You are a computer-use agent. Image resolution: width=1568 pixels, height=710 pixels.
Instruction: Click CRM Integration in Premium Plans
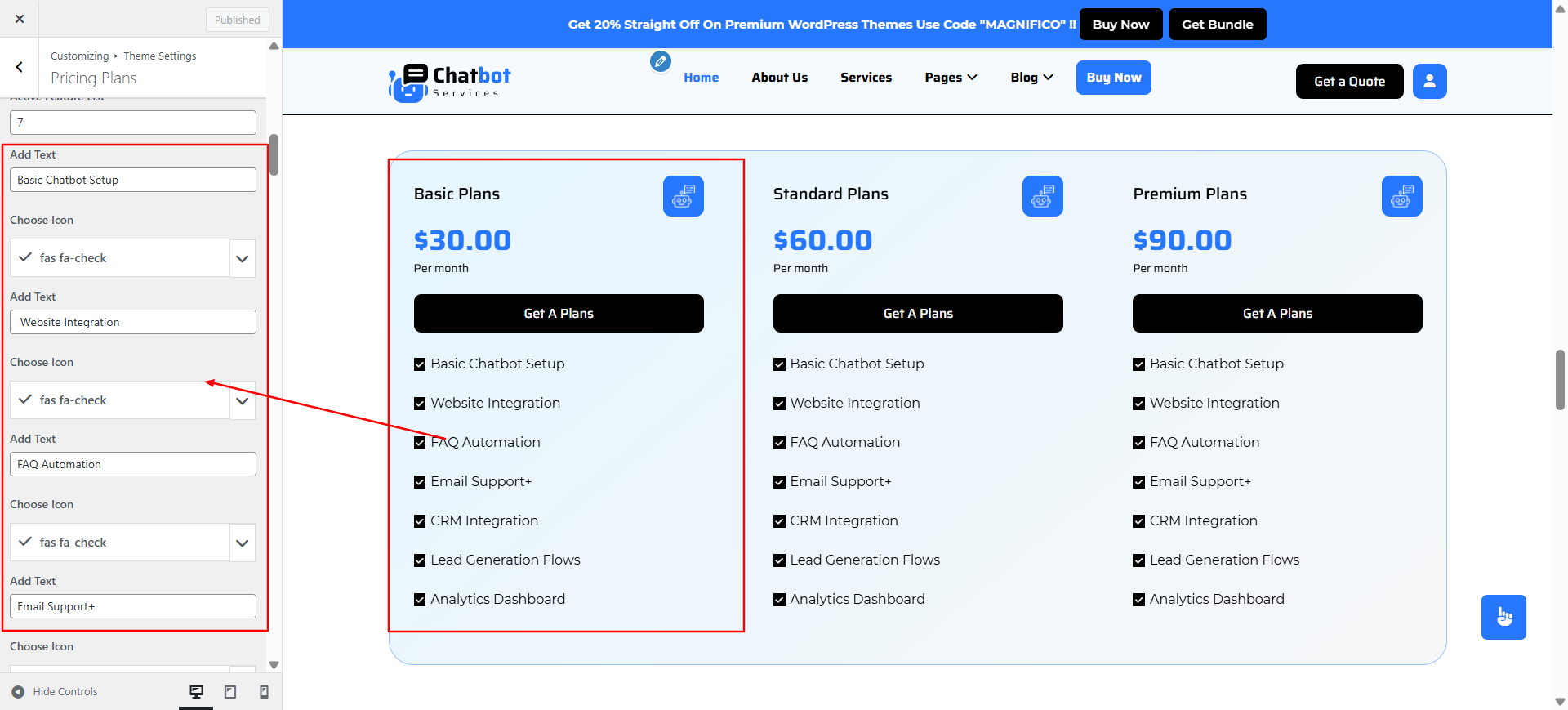(x=1204, y=520)
